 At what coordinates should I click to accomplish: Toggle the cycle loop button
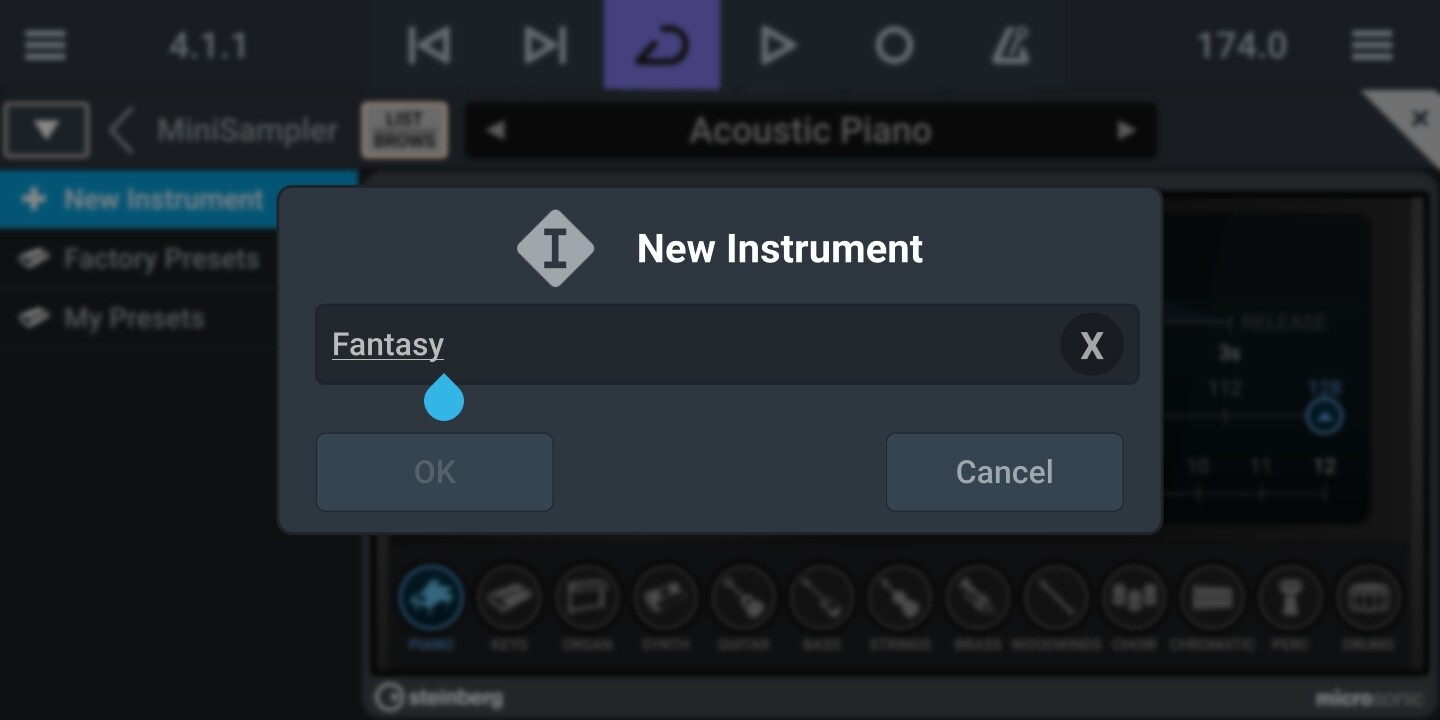tap(661, 45)
